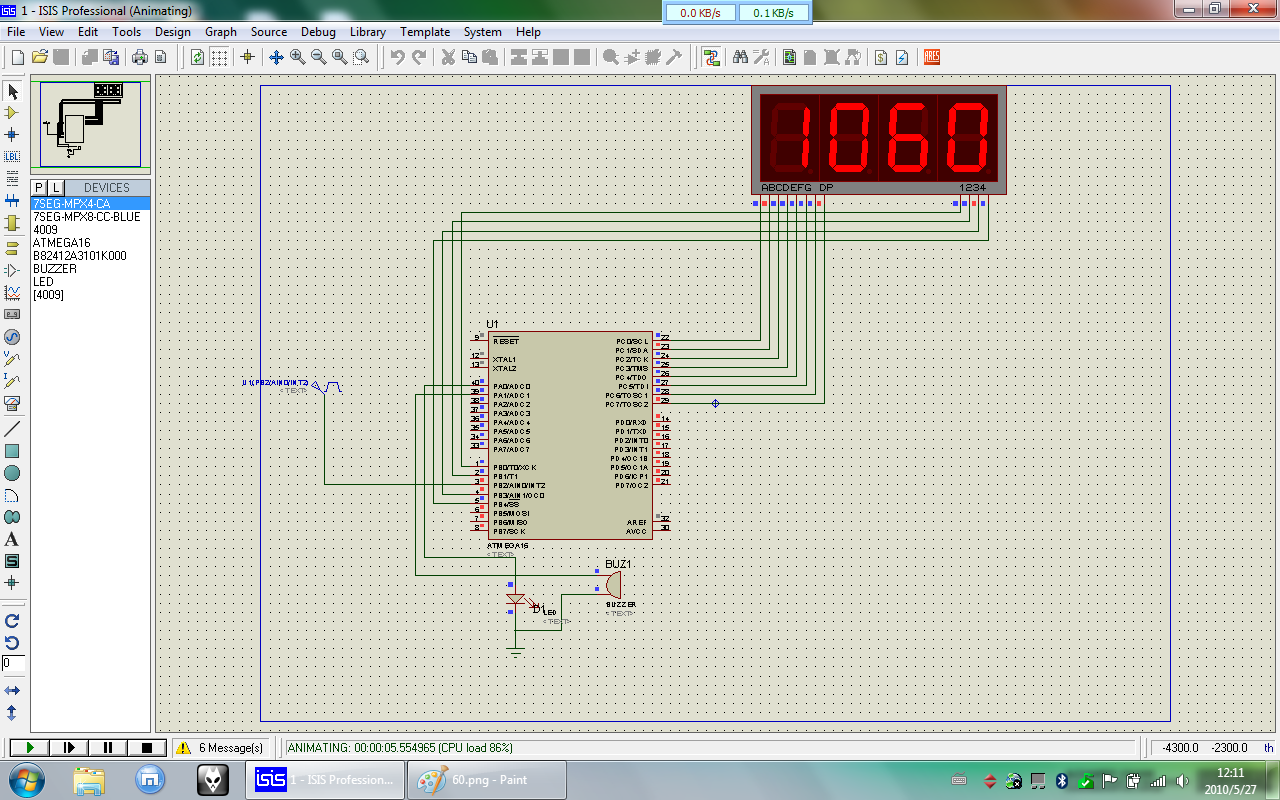Click the Open Design folder icon
Screen dimensions: 1280x800
point(39,57)
